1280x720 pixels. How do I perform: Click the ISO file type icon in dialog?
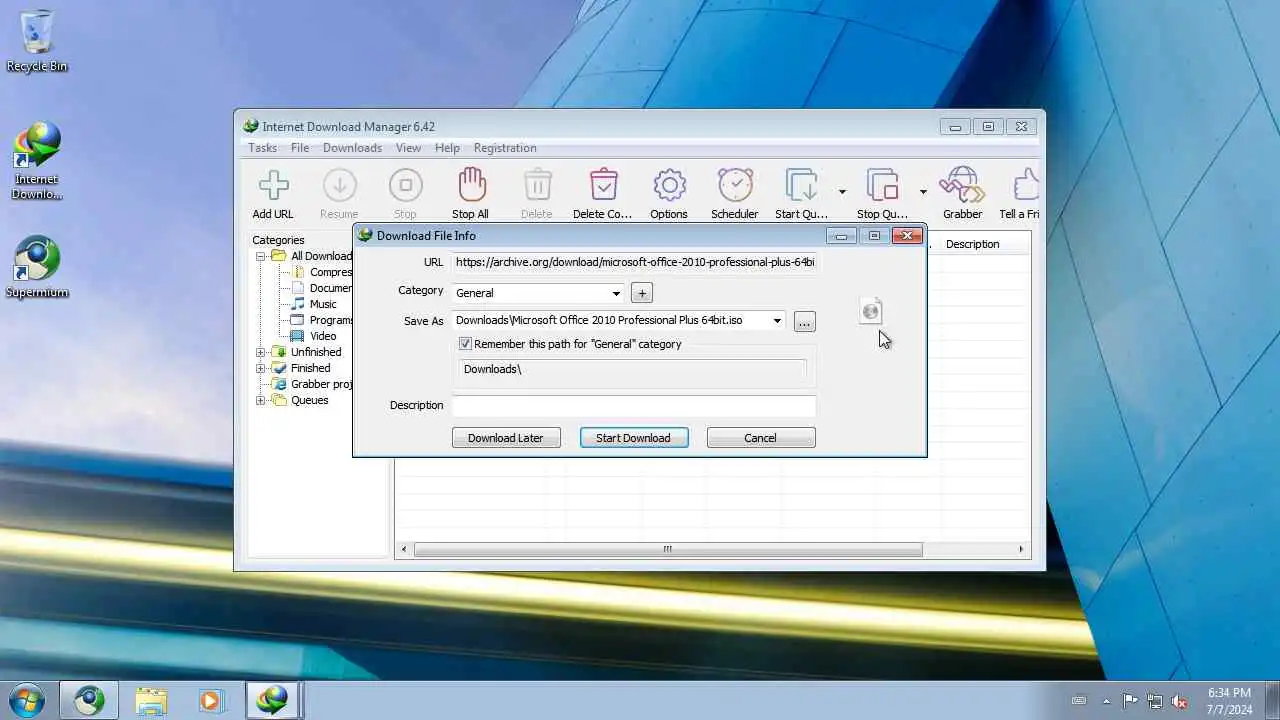pyautogui.click(x=871, y=311)
